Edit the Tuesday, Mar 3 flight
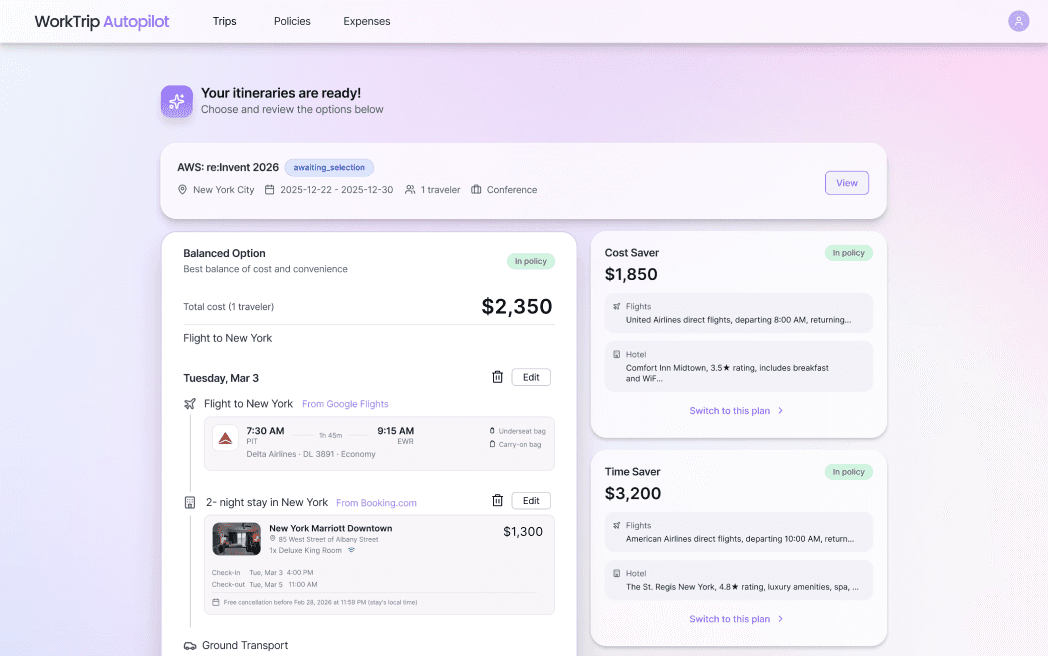 coord(531,377)
